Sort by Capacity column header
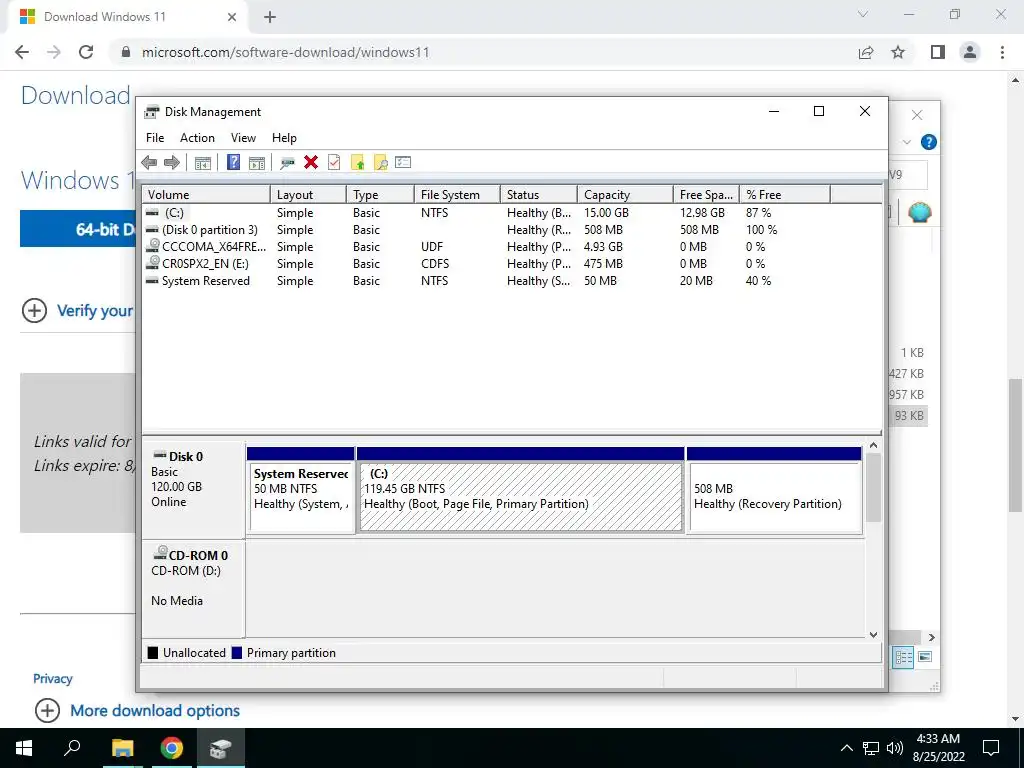Screen dimensions: 1024x768 tap(625, 195)
